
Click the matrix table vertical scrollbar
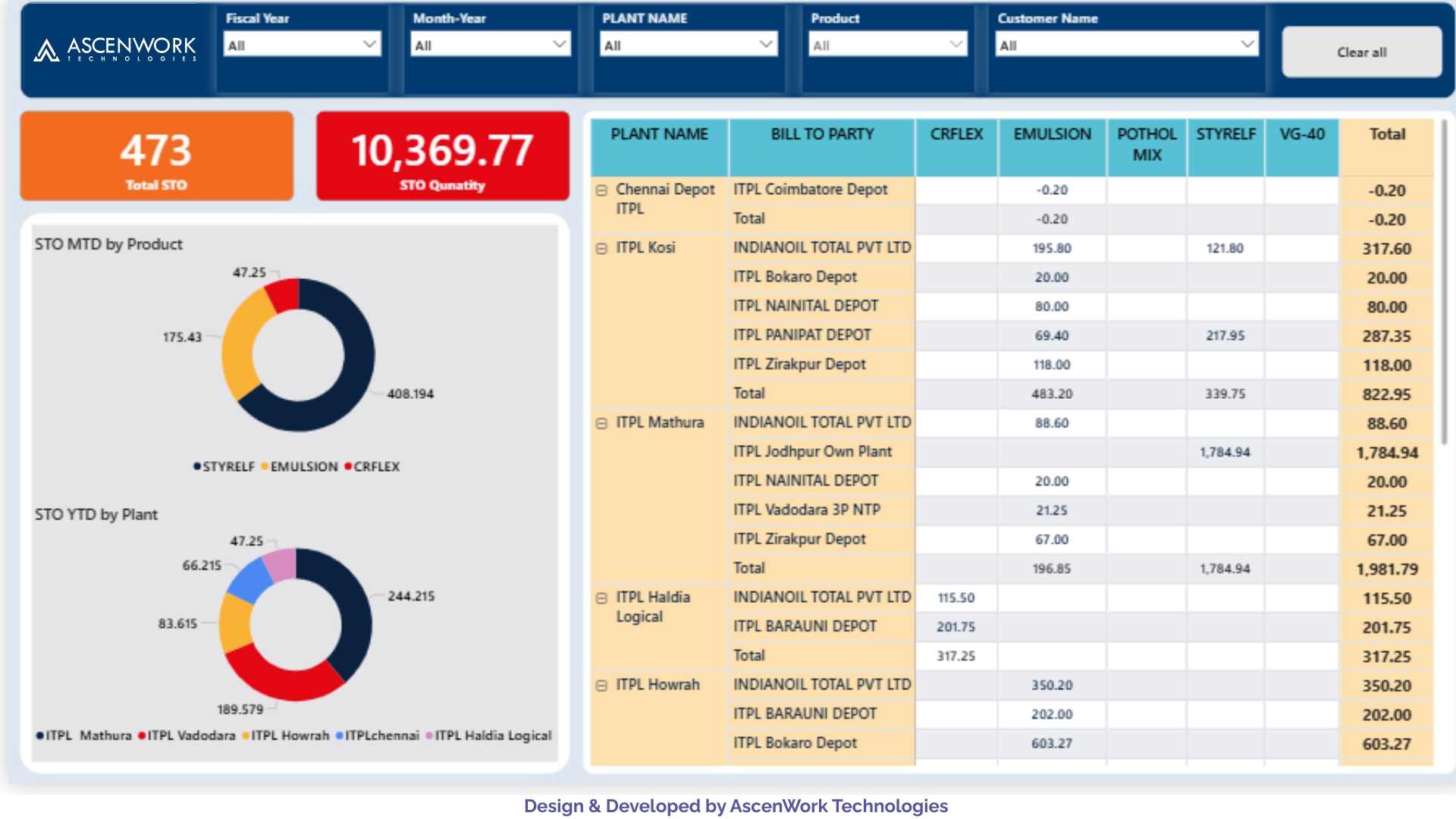coord(1445,281)
